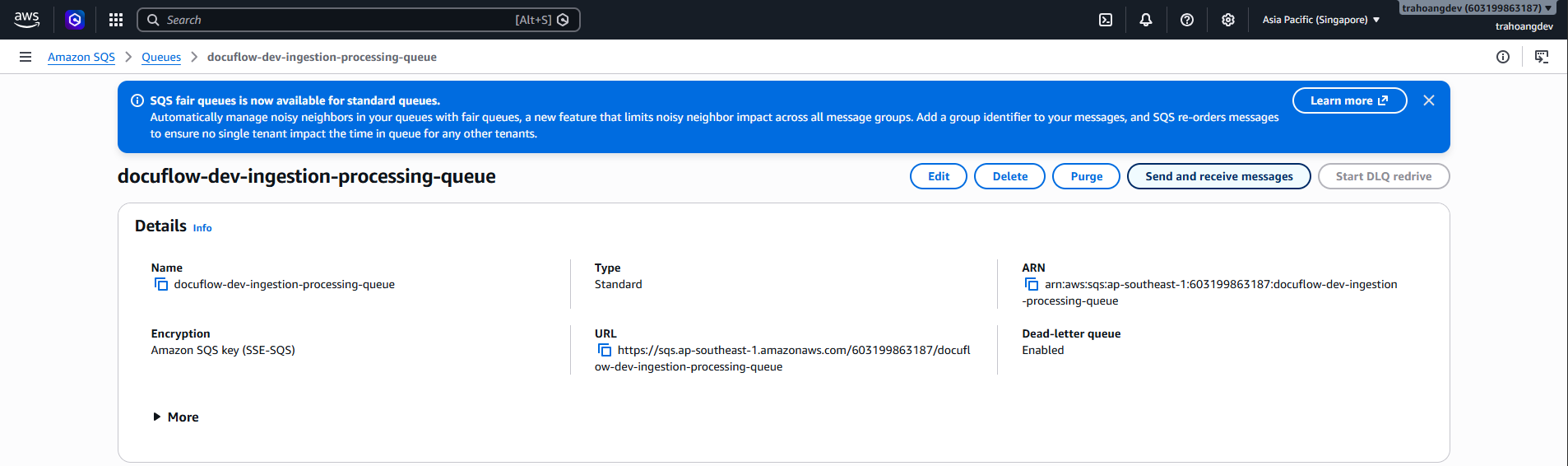Open the help question mark menu
The image size is (1568, 466).
click(1187, 20)
